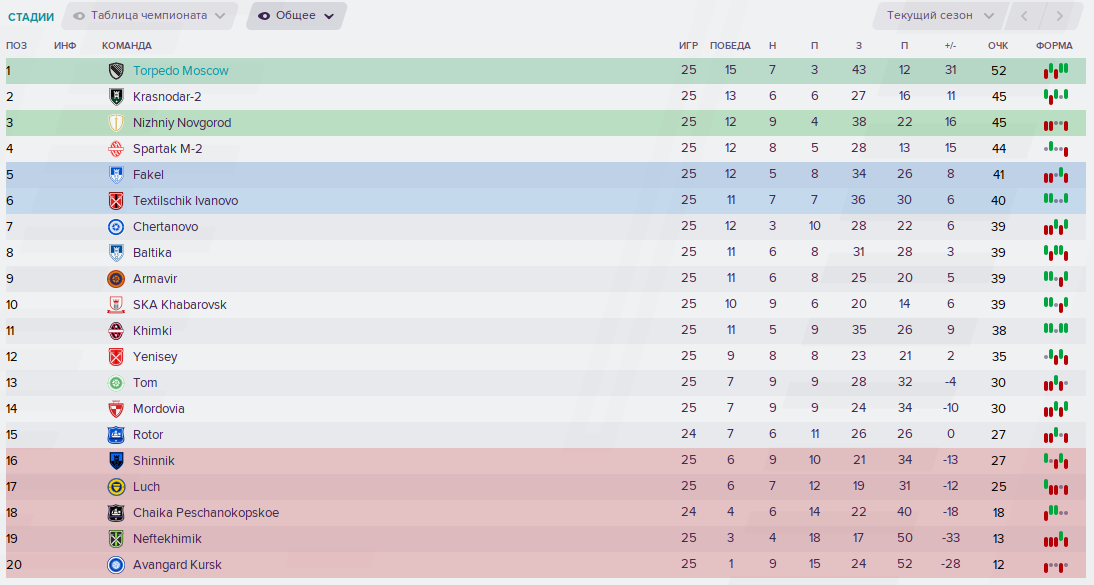
Task: Click the Avangard Kursk club logo
Action: point(116,565)
